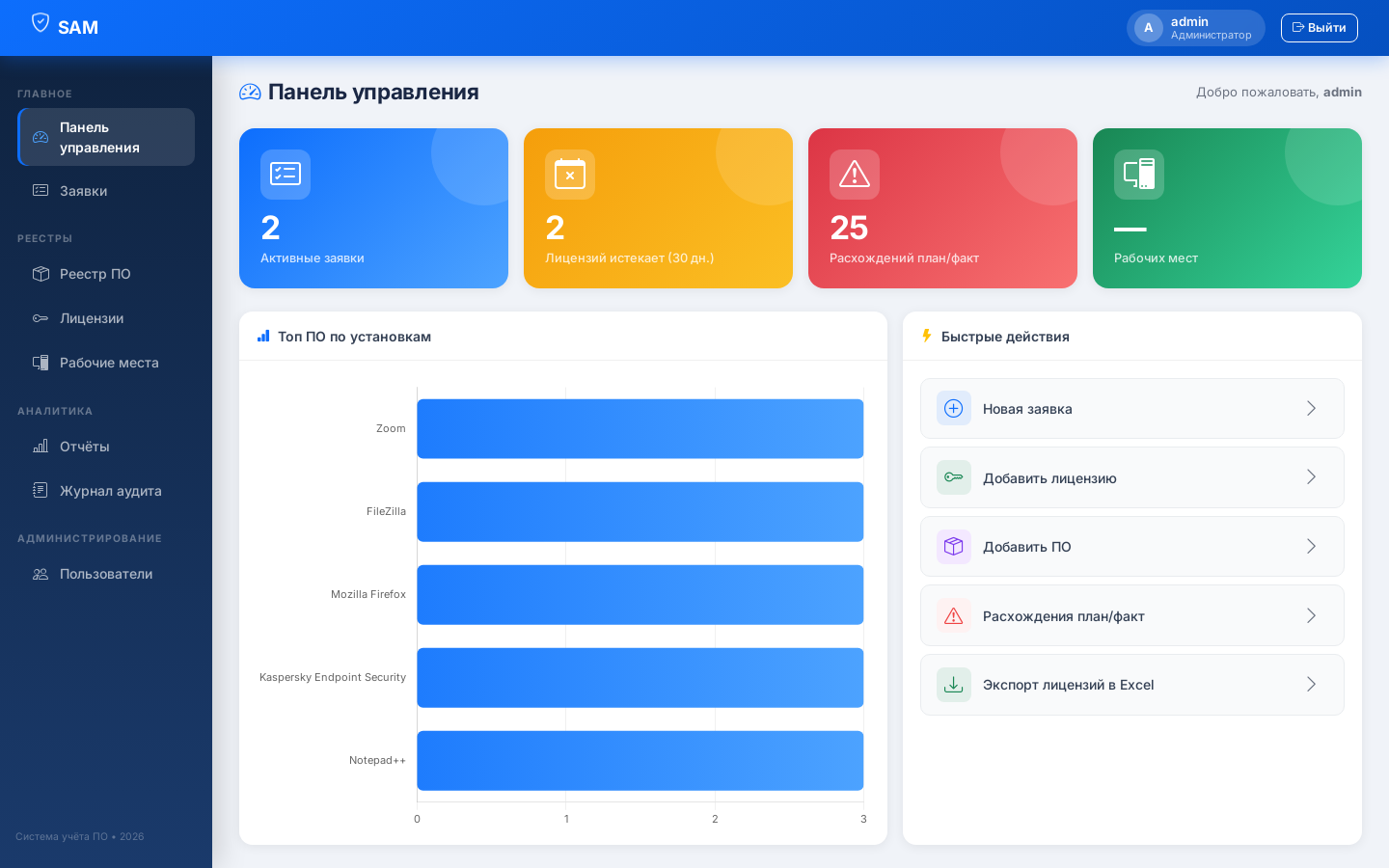
Task: Click the Топ ПО по установкам title
Action: pos(354,337)
